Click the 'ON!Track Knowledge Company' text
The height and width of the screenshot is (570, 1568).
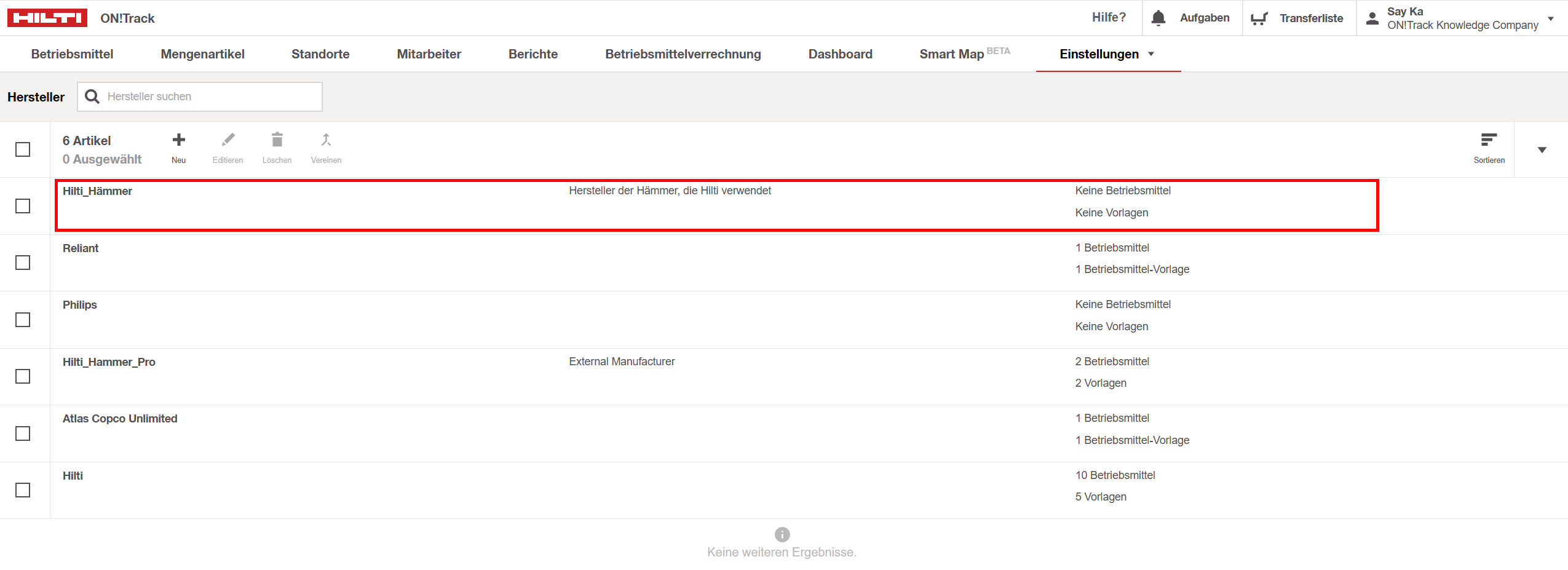click(x=1463, y=25)
